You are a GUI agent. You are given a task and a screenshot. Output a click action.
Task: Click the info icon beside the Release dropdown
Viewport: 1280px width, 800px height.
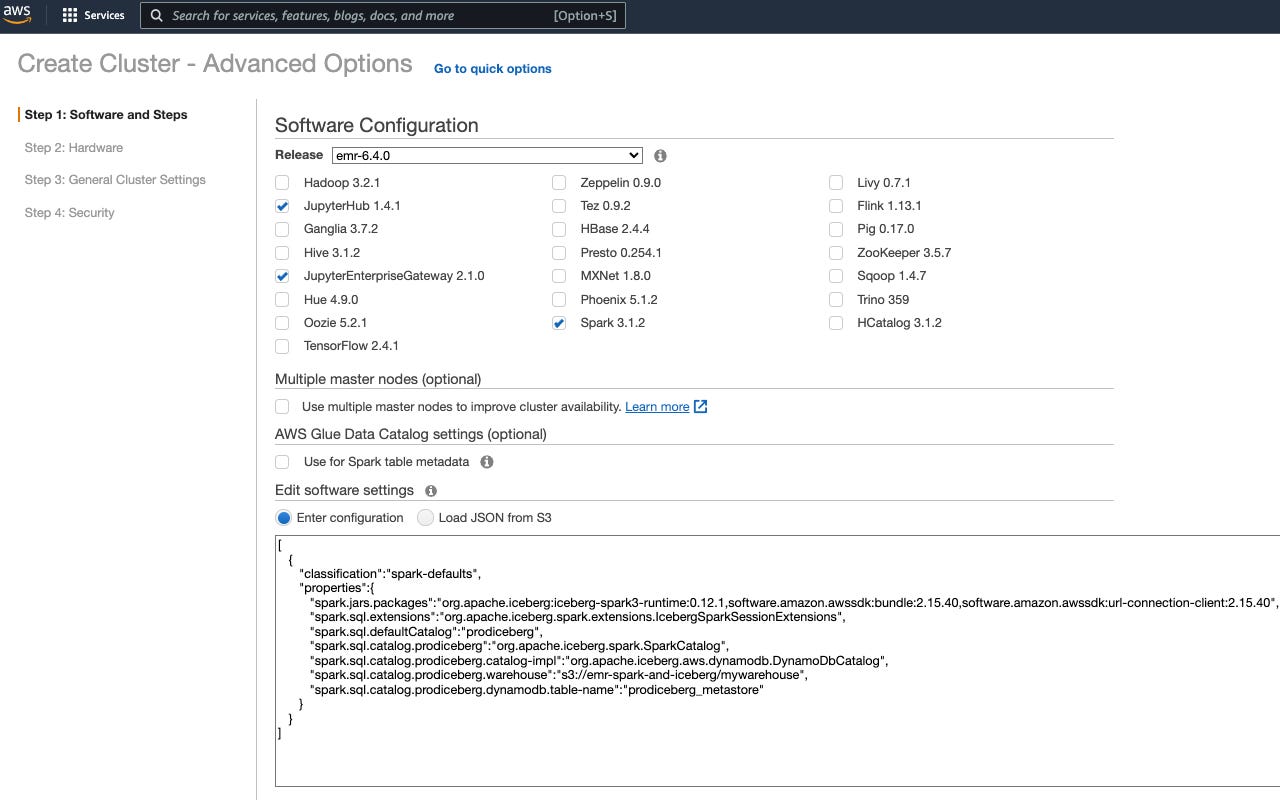[658, 155]
